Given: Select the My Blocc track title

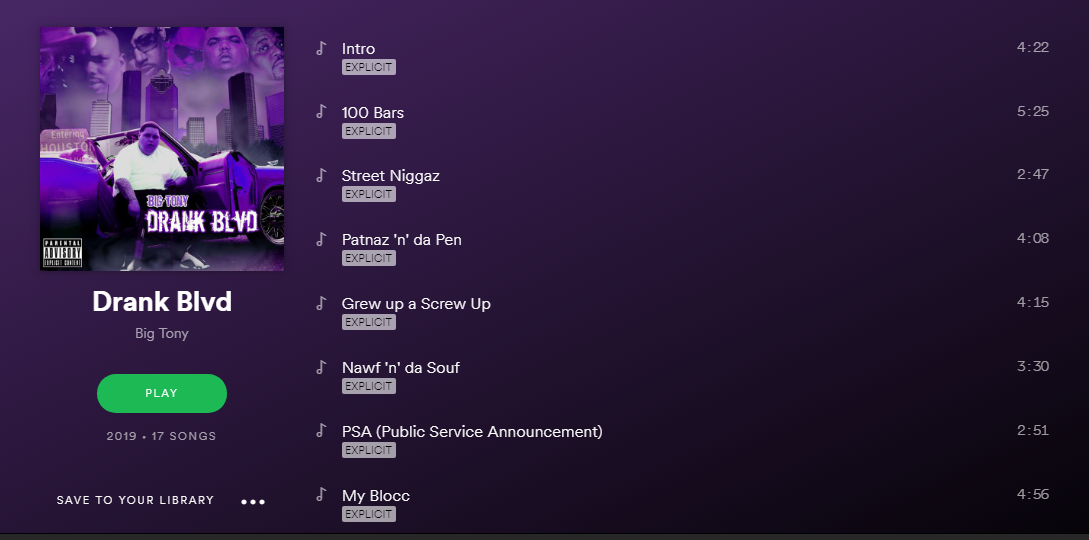Looking at the screenshot, I should [376, 496].
